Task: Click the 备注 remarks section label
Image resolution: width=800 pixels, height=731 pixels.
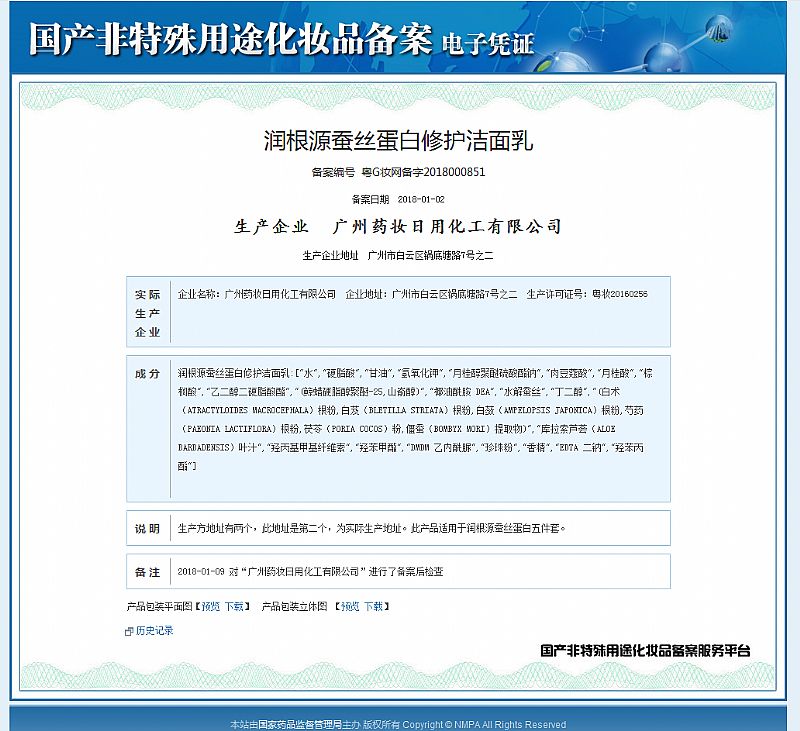Action: click(x=148, y=572)
